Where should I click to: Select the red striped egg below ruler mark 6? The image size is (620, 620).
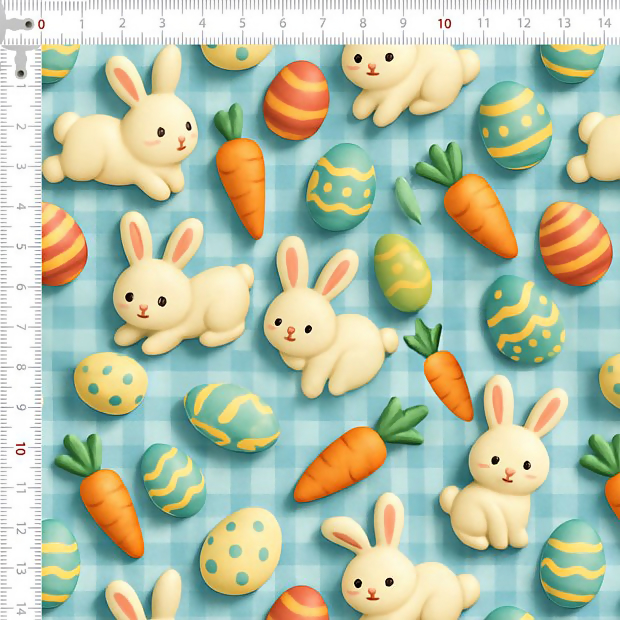coord(296,100)
